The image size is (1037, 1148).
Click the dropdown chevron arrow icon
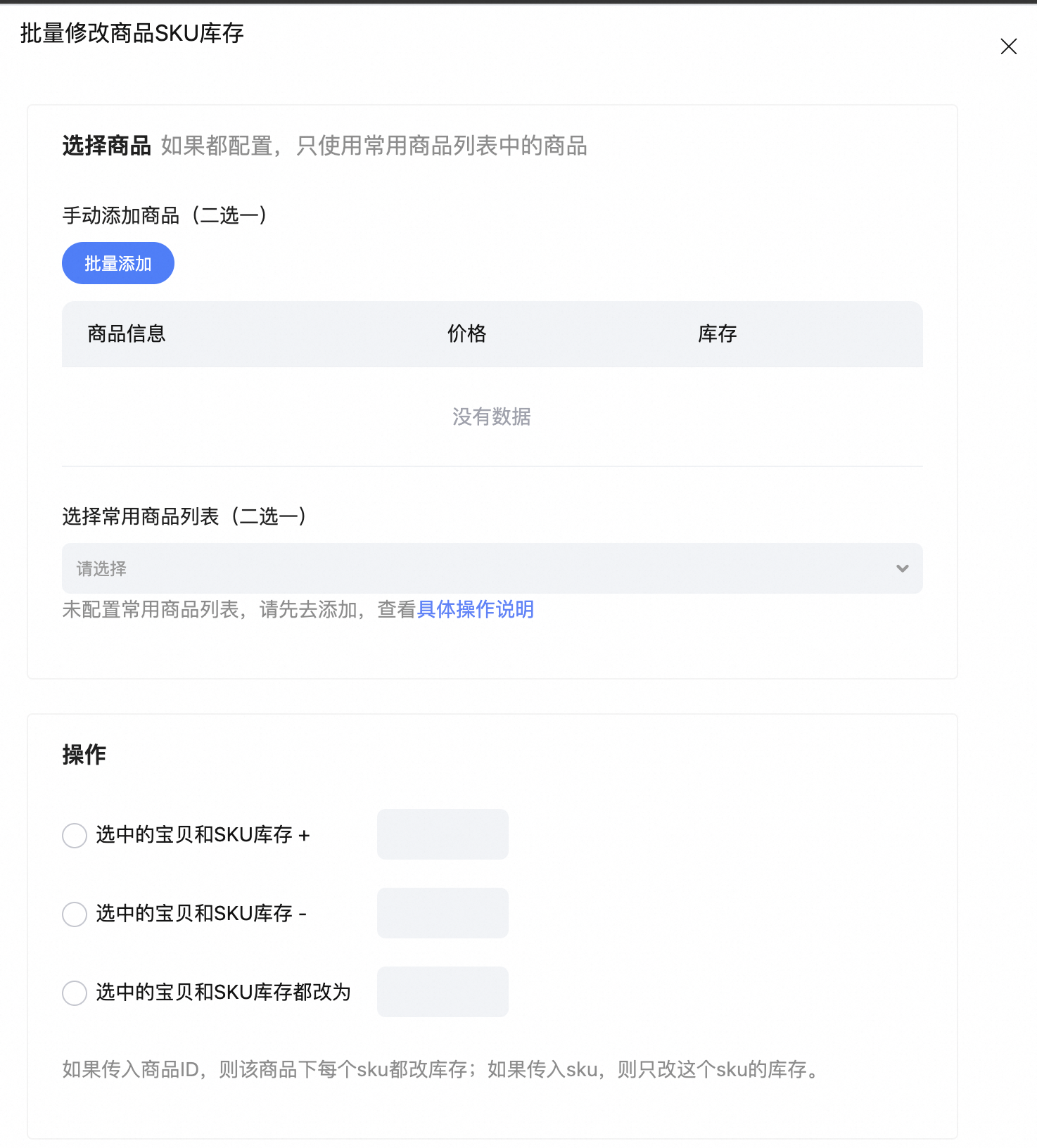click(902, 568)
